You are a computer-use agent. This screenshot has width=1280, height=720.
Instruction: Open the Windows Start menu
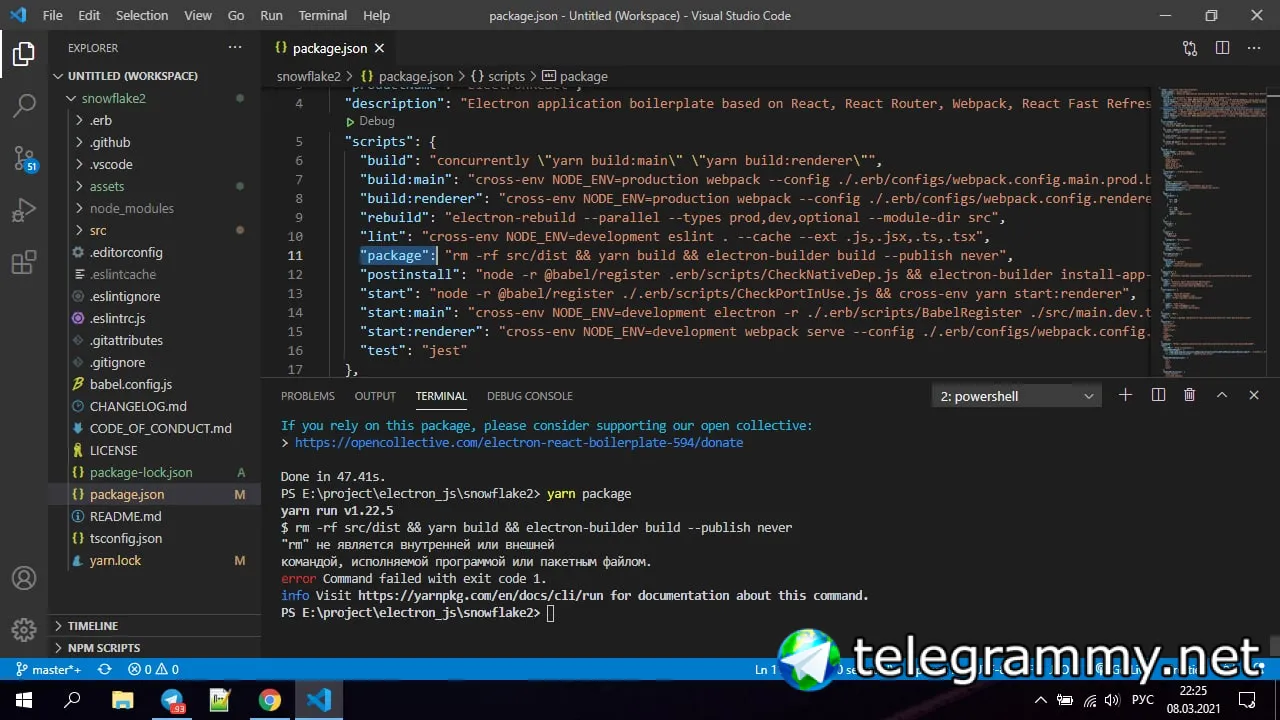(24, 700)
